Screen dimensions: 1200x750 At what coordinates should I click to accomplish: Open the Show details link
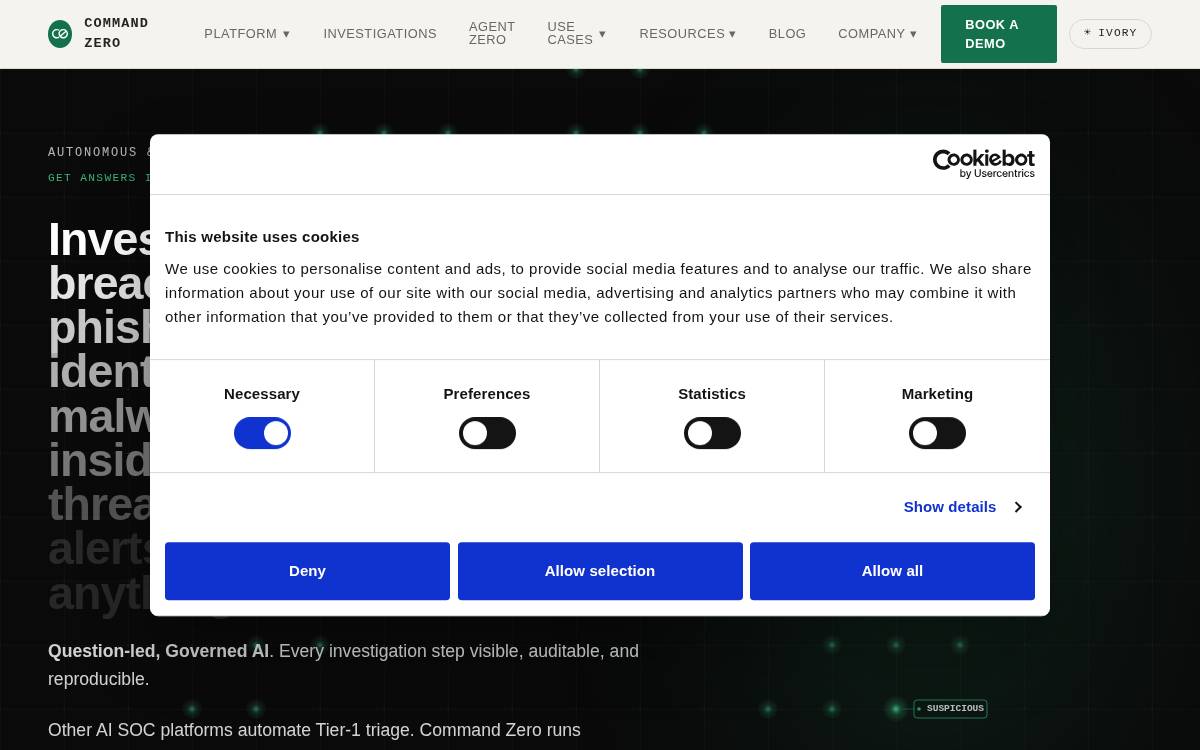(950, 507)
